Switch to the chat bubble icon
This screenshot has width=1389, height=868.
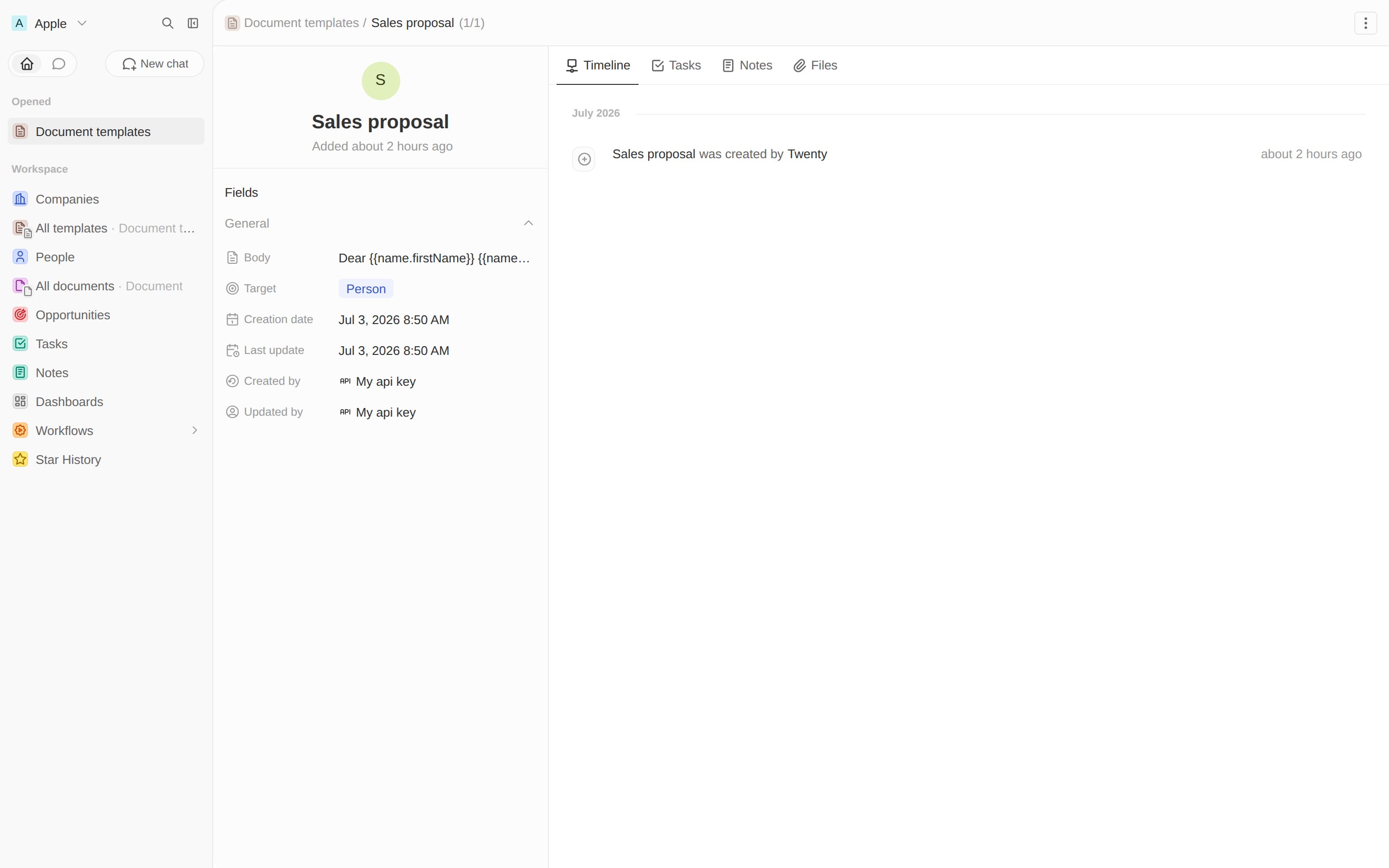tap(58, 64)
